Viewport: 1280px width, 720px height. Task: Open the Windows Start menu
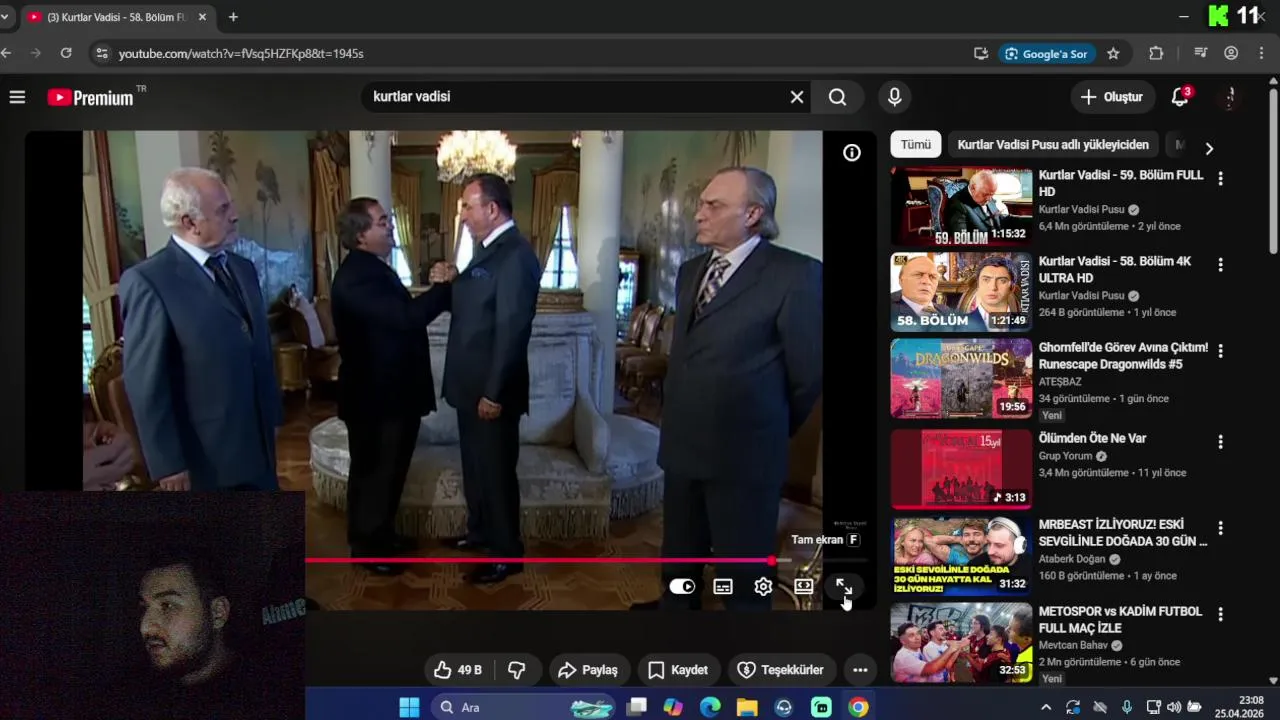pyautogui.click(x=409, y=707)
